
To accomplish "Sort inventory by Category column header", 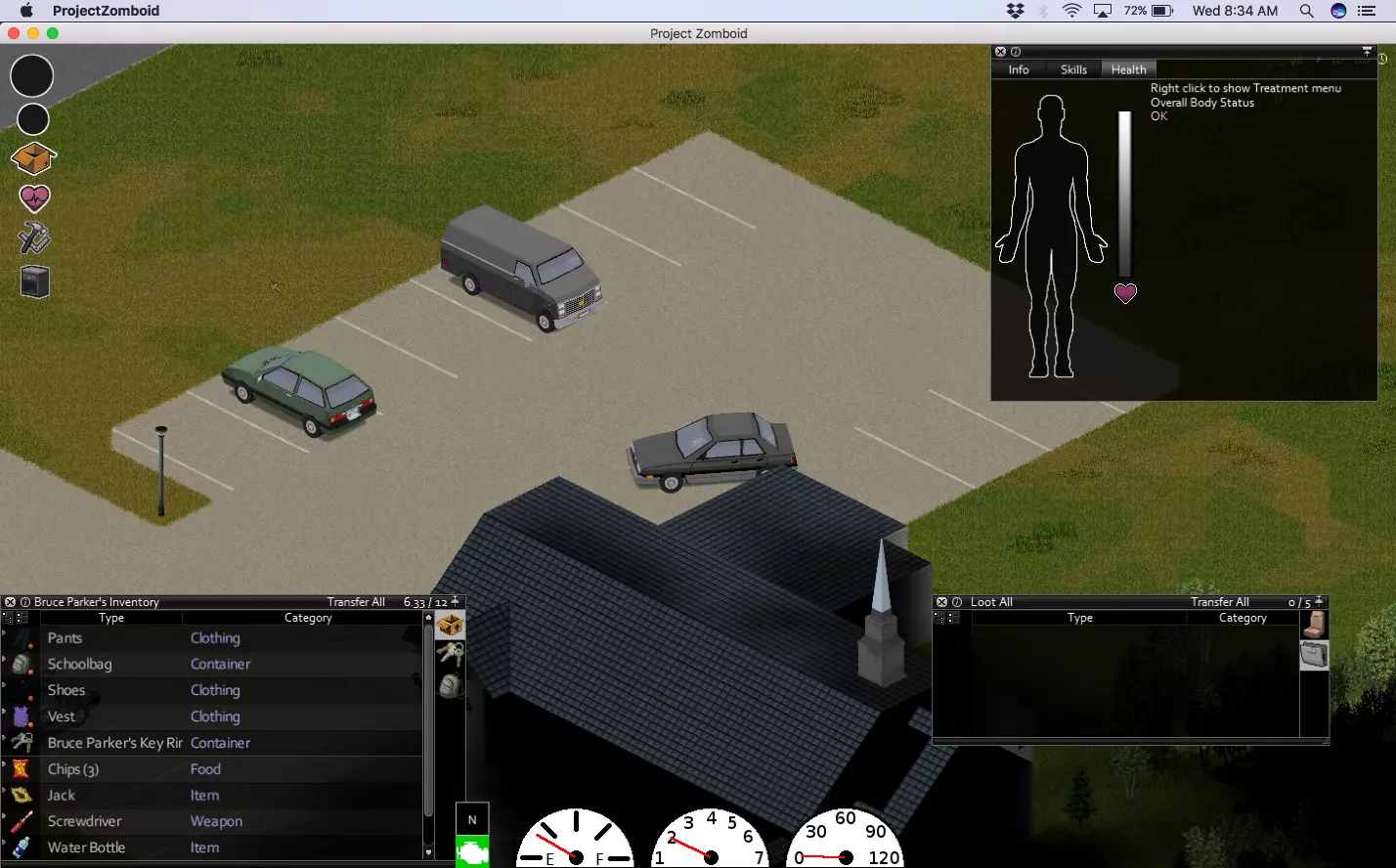I will point(308,618).
